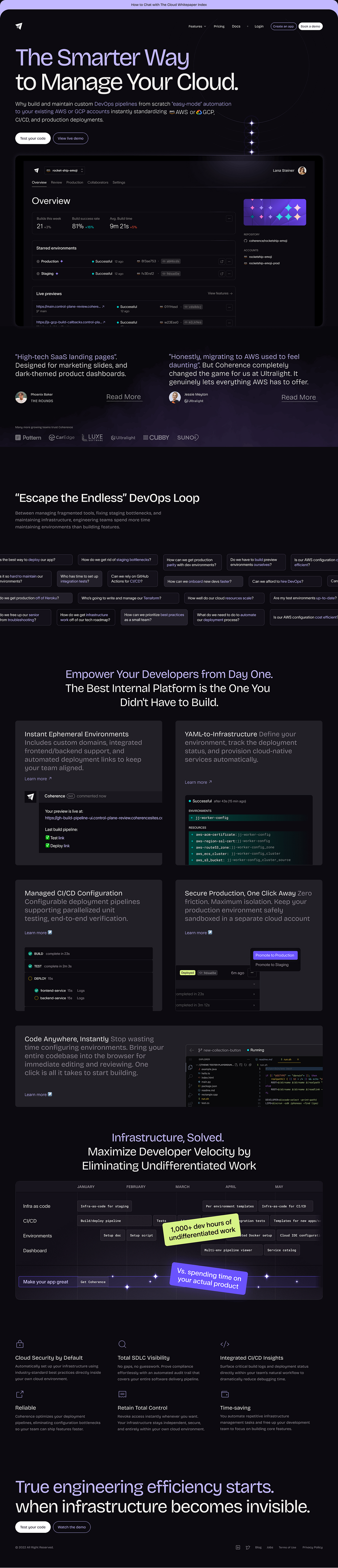Toggle the Test link checkbox
338x1568 pixels.
click(48, 837)
